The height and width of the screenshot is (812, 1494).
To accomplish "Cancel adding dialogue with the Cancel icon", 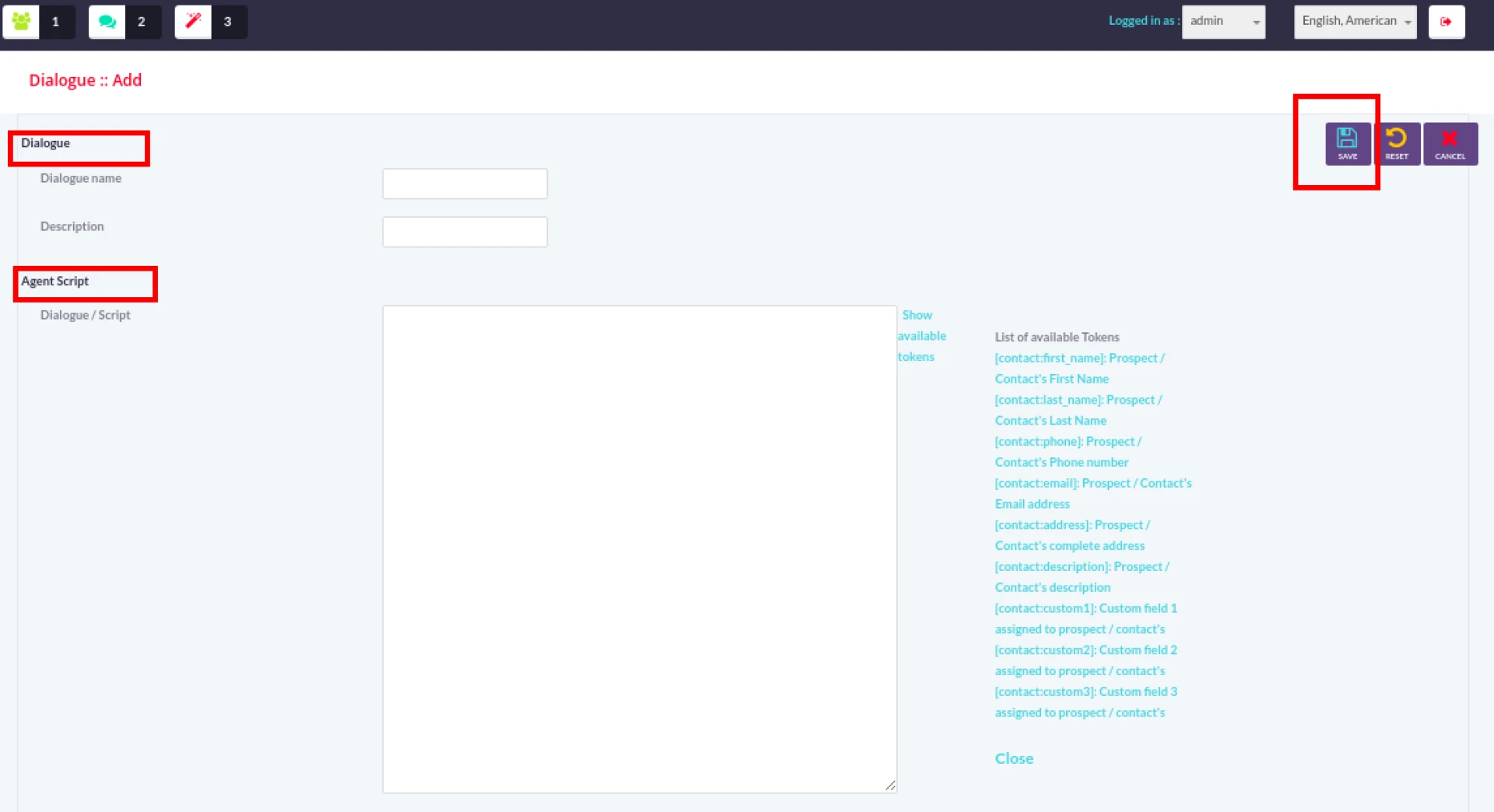I will coord(1450,144).
